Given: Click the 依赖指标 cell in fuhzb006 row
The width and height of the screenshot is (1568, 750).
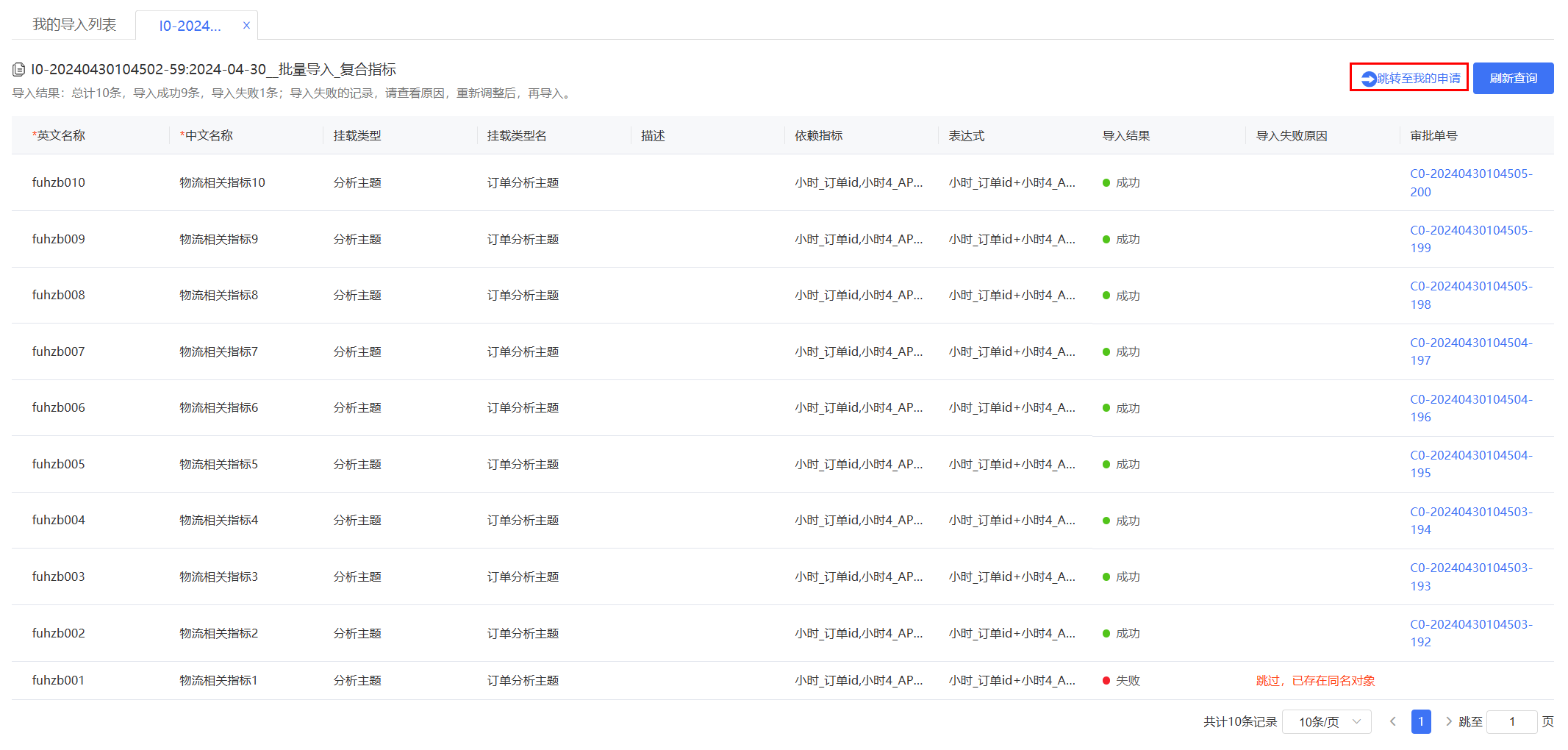Looking at the screenshot, I should click(x=859, y=407).
